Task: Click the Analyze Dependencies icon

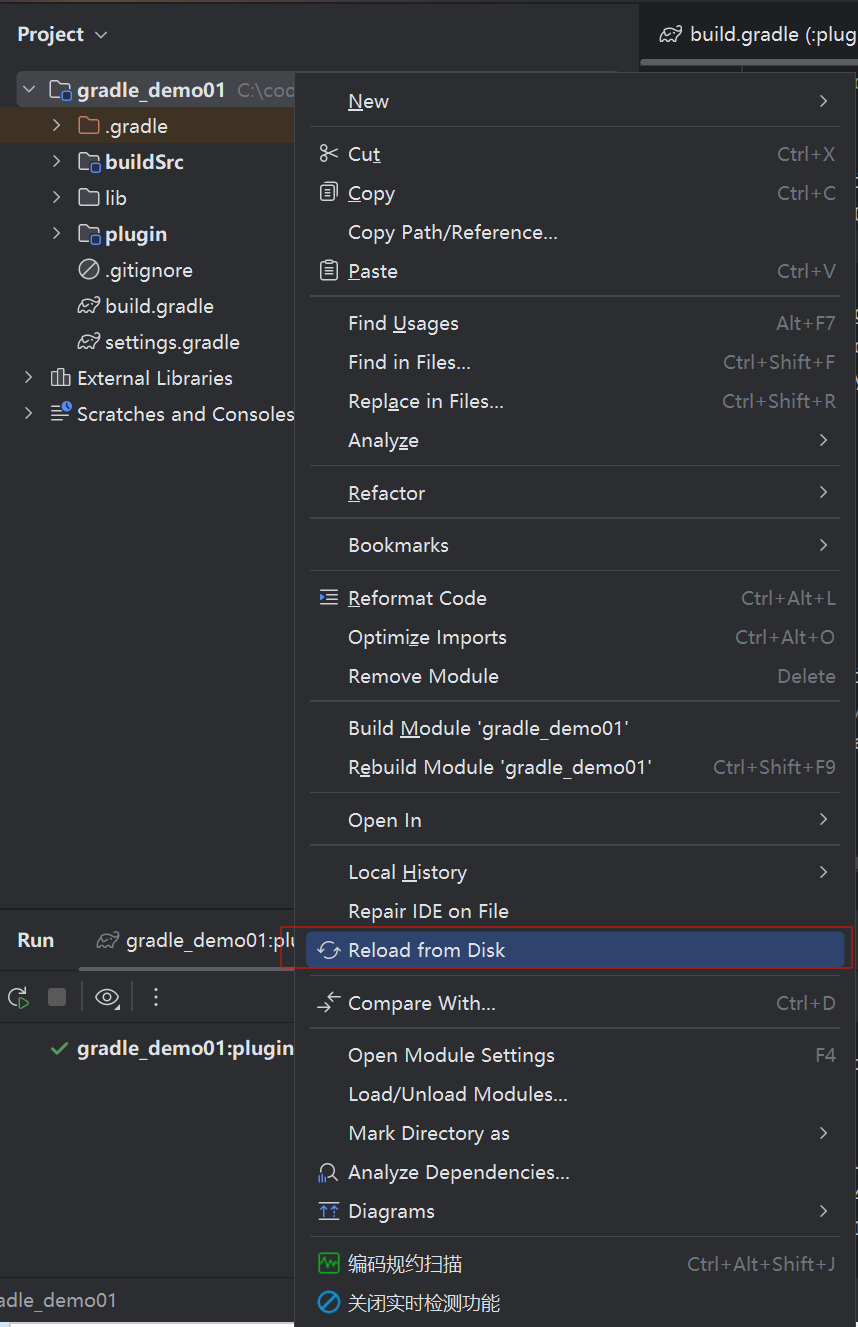Action: (328, 1172)
